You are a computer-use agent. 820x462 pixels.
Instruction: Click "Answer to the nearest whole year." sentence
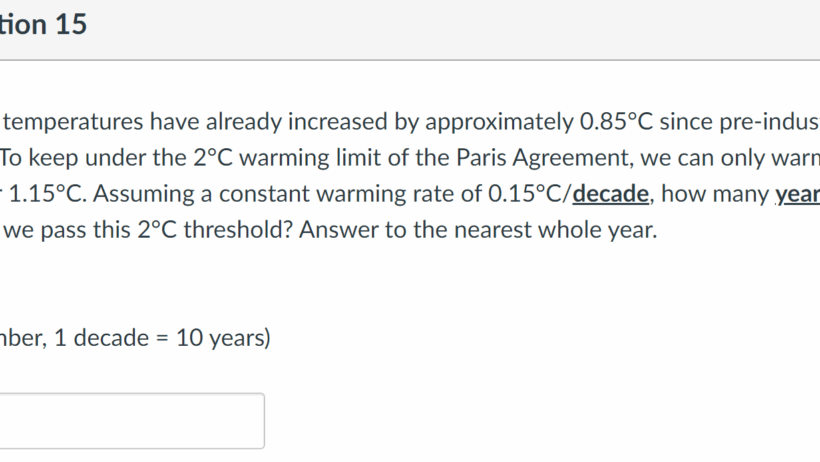pyautogui.click(x=478, y=230)
